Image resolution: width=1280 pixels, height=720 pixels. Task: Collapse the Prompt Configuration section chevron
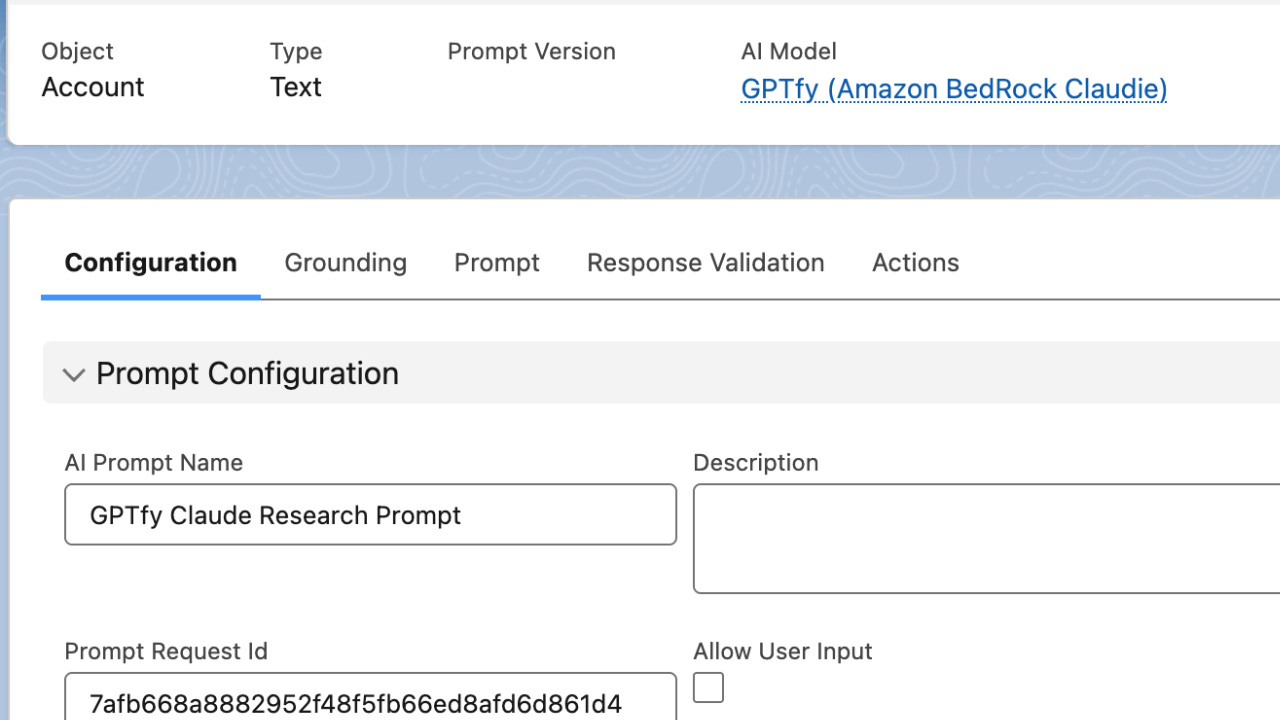pyautogui.click(x=73, y=375)
